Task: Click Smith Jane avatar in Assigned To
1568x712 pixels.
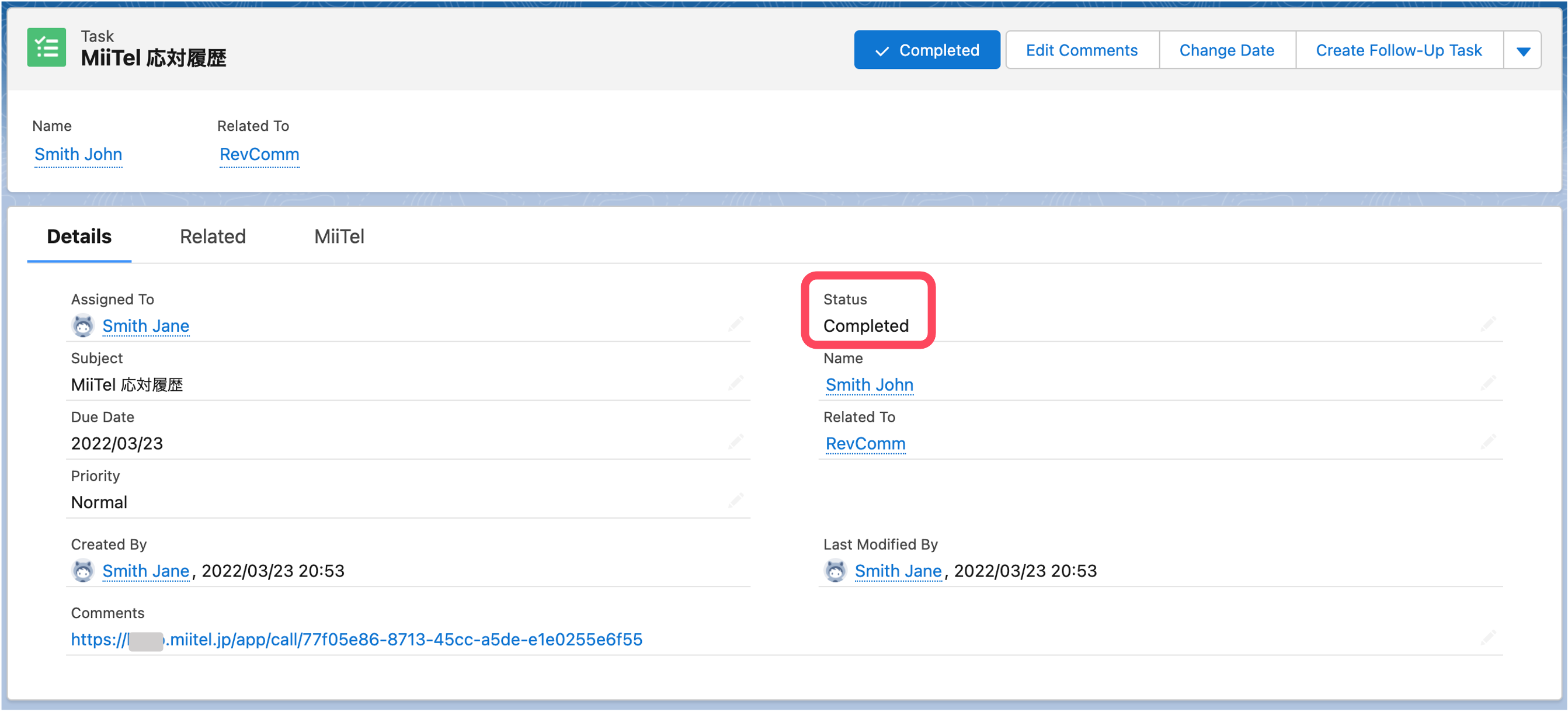Action: (83, 325)
